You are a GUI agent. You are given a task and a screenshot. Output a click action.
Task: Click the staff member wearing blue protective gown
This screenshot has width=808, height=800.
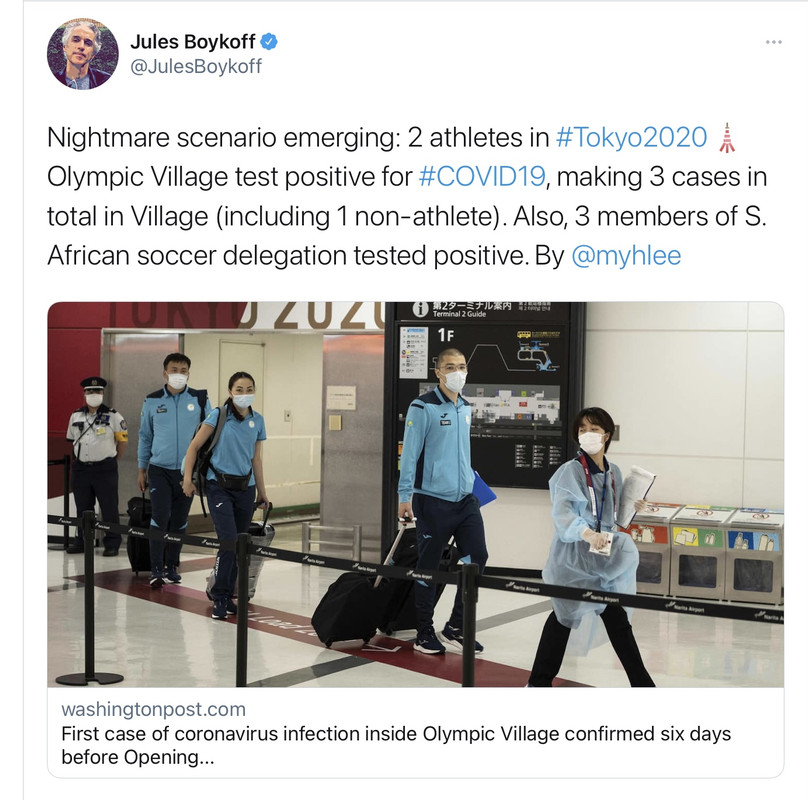point(592,546)
